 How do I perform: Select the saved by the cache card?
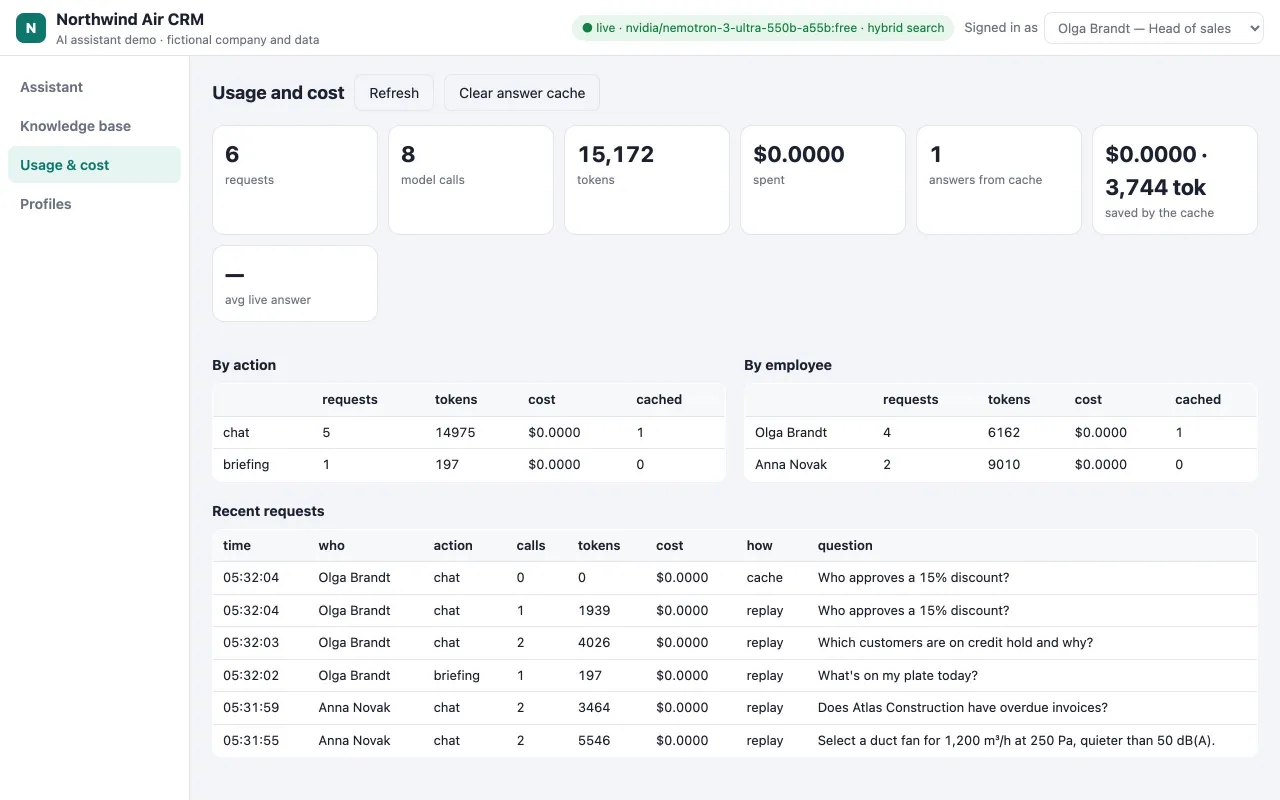click(x=1175, y=180)
